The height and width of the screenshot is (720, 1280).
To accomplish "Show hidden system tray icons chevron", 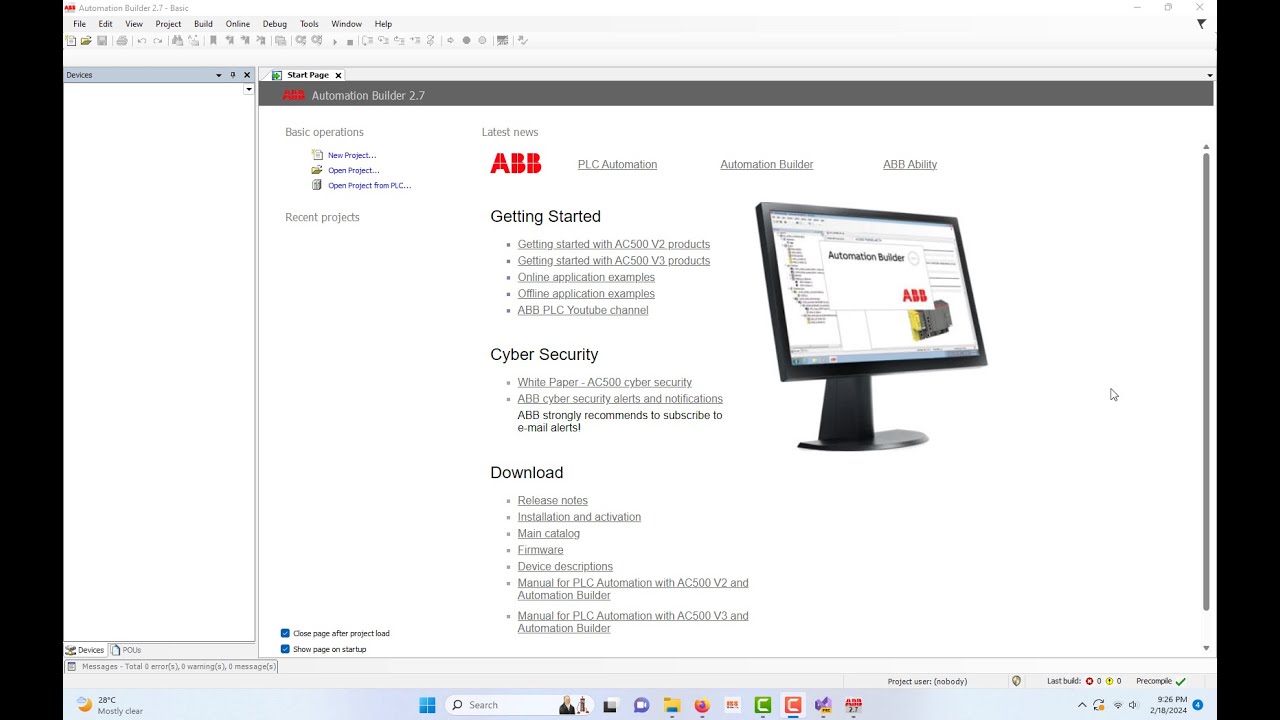I will click(x=1082, y=705).
